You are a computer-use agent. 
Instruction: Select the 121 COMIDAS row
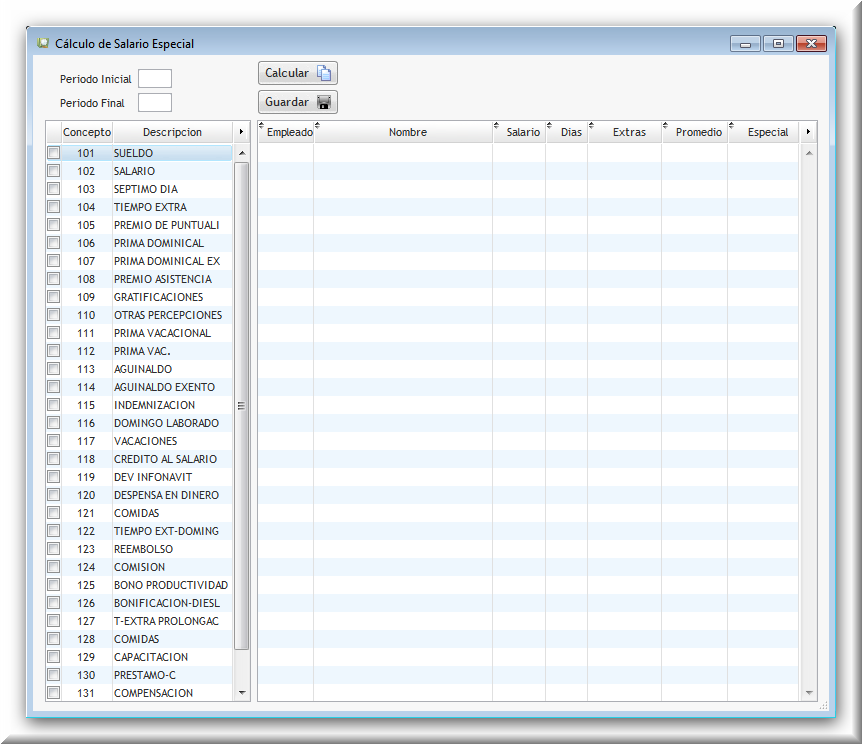(x=140, y=513)
